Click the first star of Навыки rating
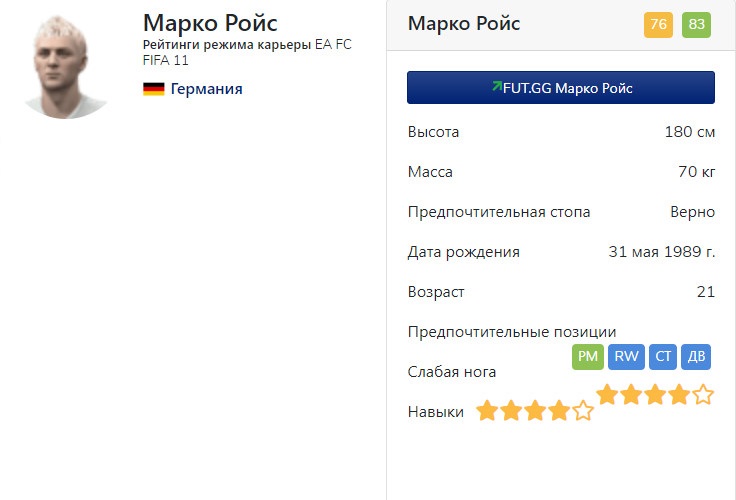 coord(487,410)
